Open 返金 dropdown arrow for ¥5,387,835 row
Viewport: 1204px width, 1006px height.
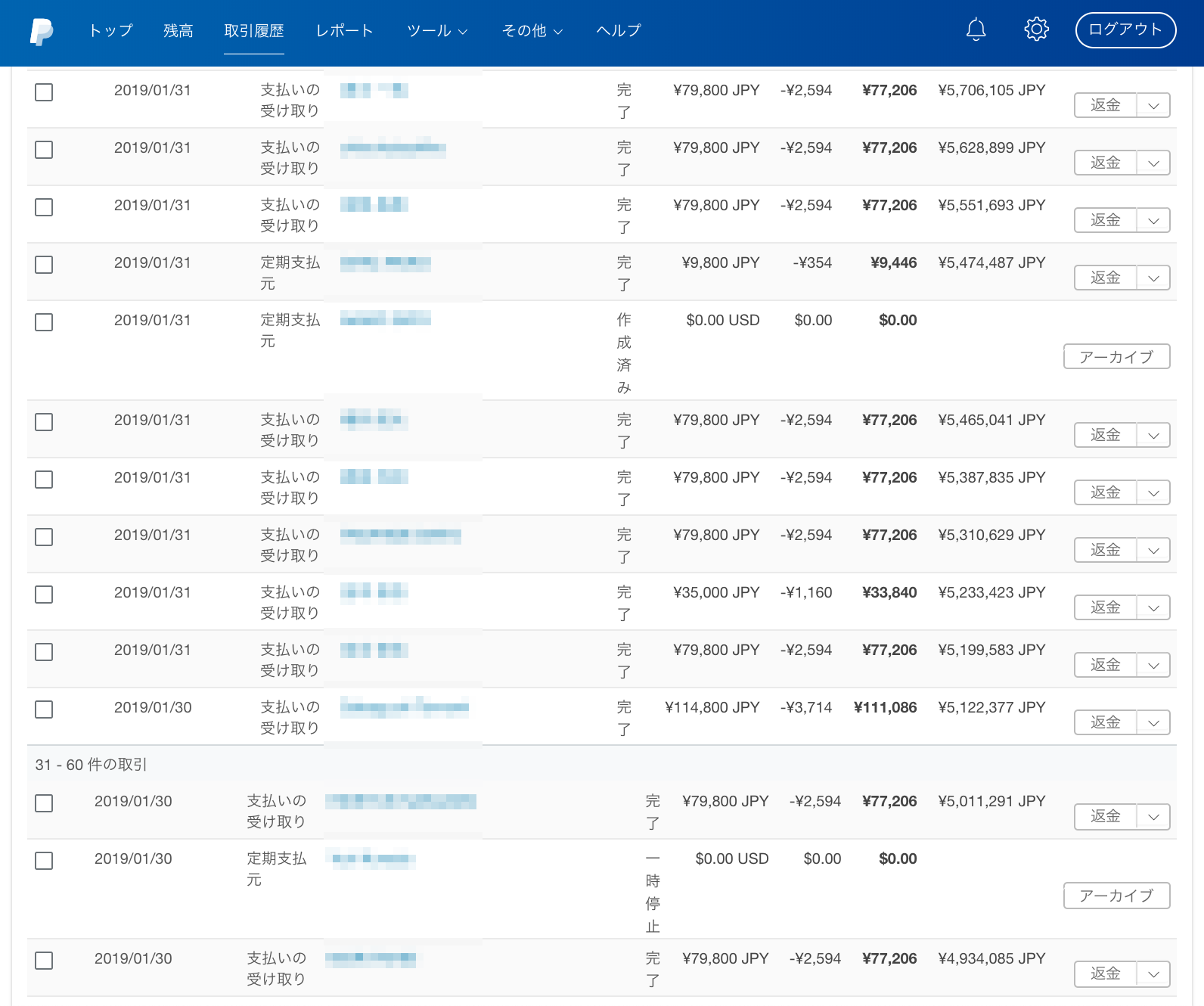(x=1153, y=492)
